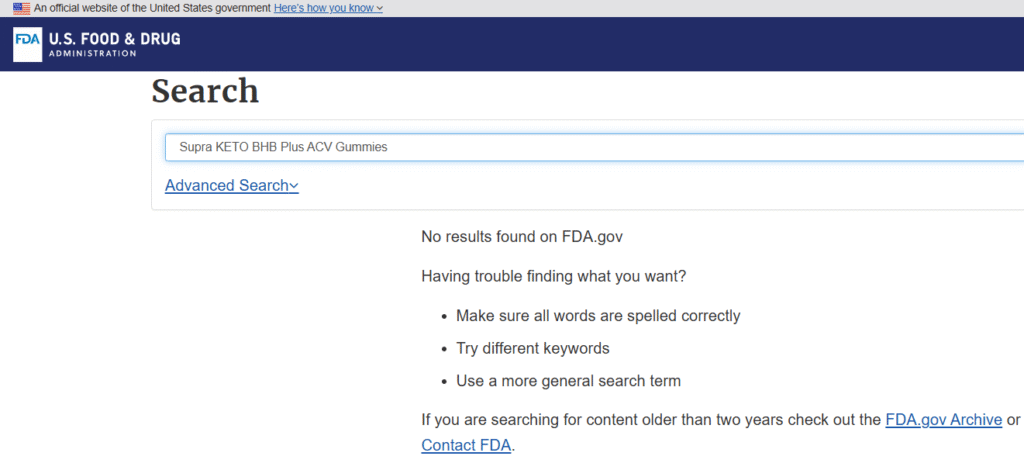Screen dimensions: 1024x470
Task: Click the Search page heading
Action: pos(205,91)
